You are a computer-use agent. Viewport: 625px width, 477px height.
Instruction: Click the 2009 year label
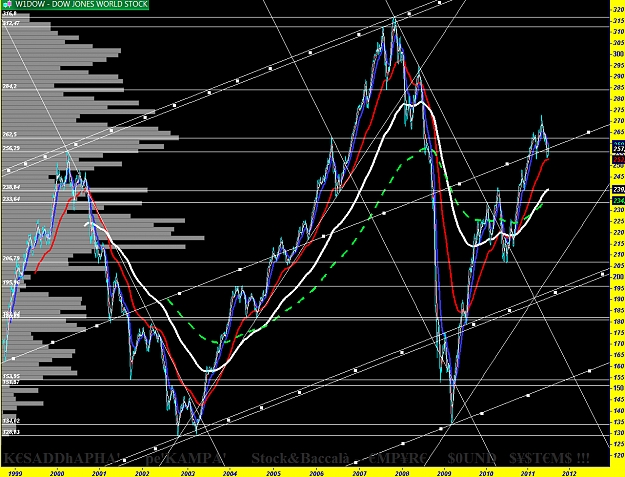point(444,473)
